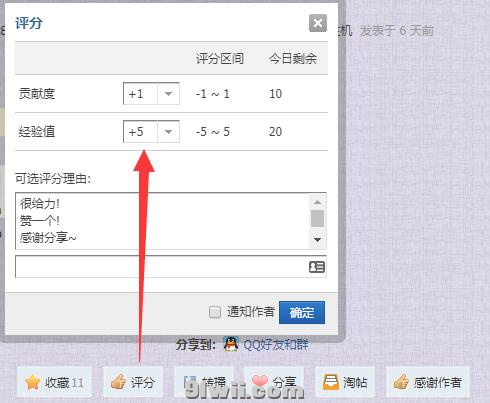Viewport: 490px width, 403px height.
Task: Confirm rating with 确定 button
Action: pyautogui.click(x=302, y=313)
